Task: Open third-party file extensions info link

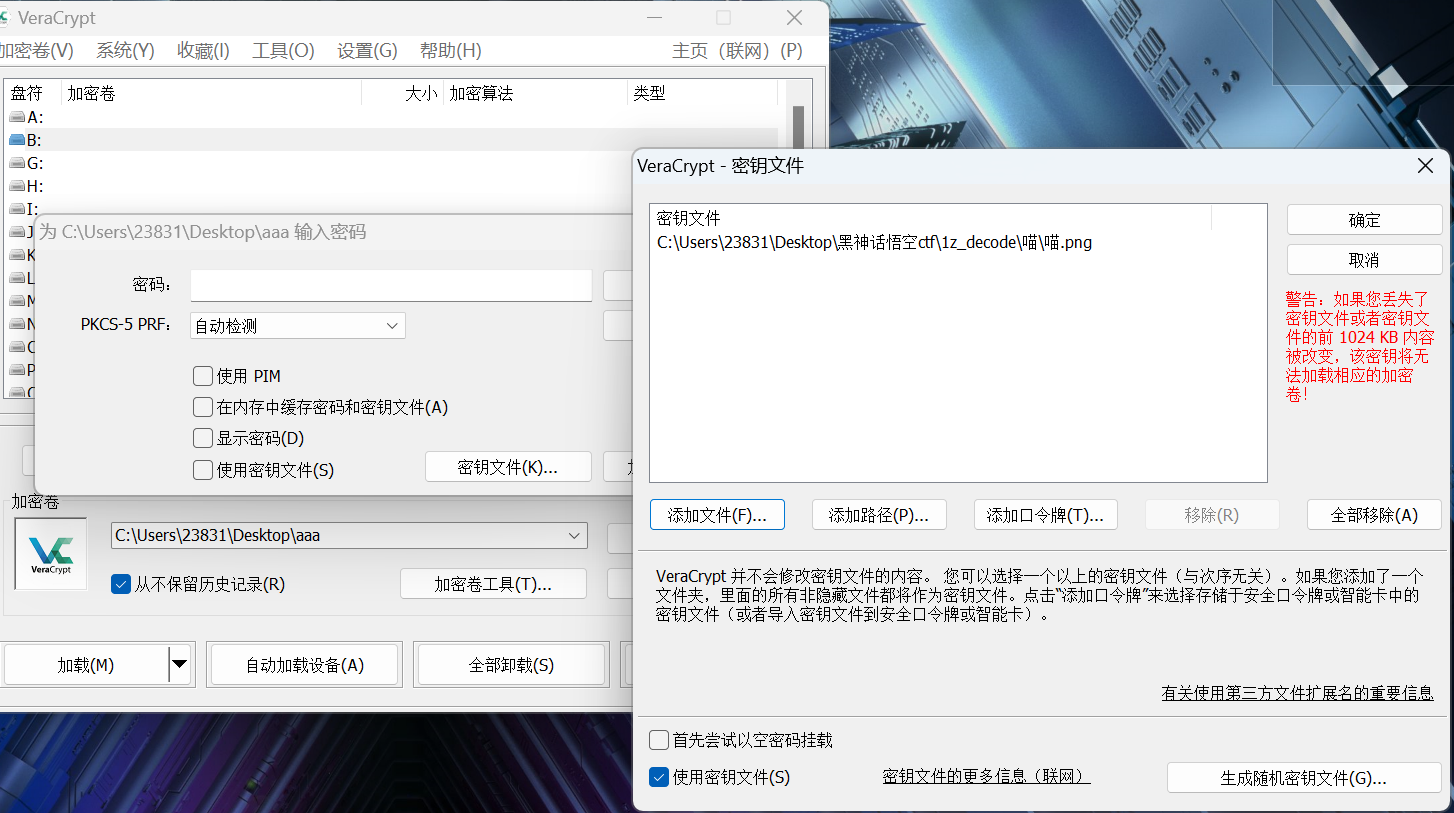Action: (1297, 692)
